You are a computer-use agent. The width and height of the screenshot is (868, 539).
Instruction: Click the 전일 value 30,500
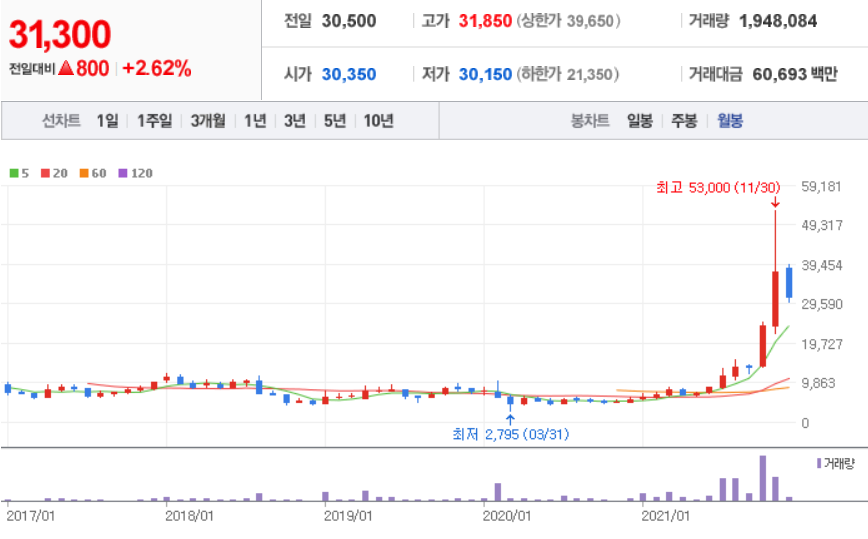(x=349, y=21)
